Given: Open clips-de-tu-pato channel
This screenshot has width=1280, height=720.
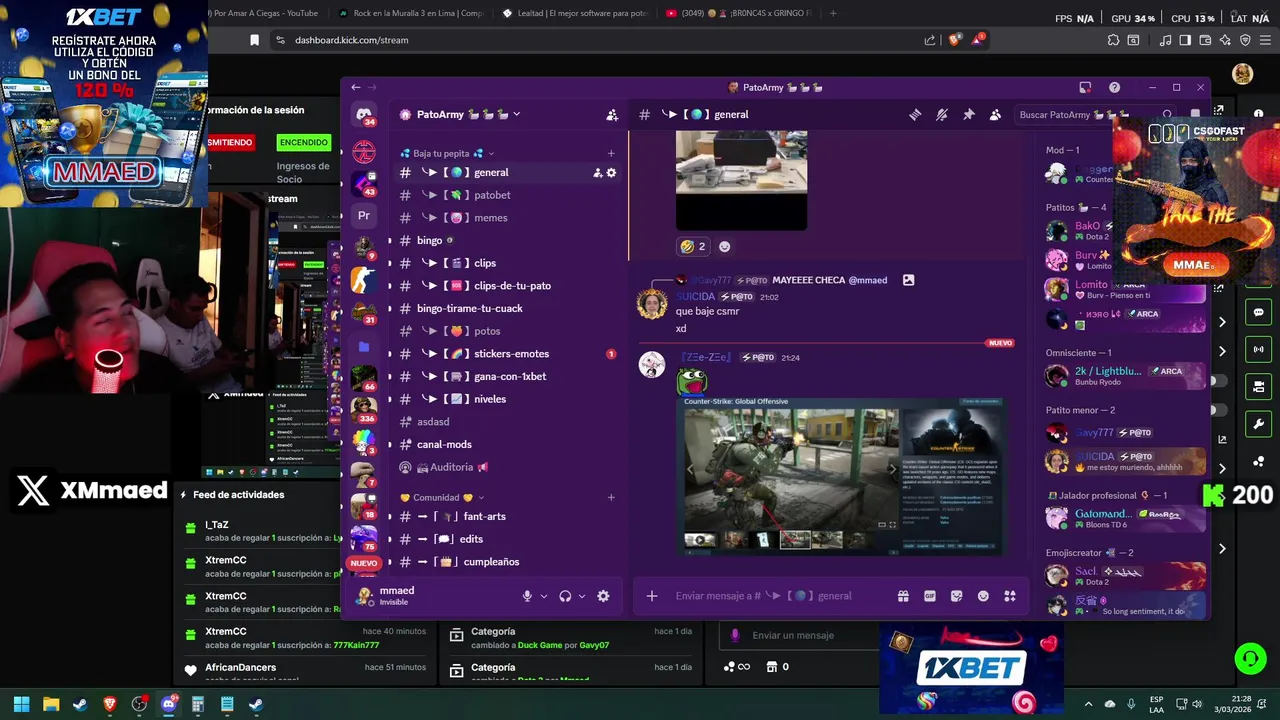Looking at the screenshot, I should pos(506,286).
